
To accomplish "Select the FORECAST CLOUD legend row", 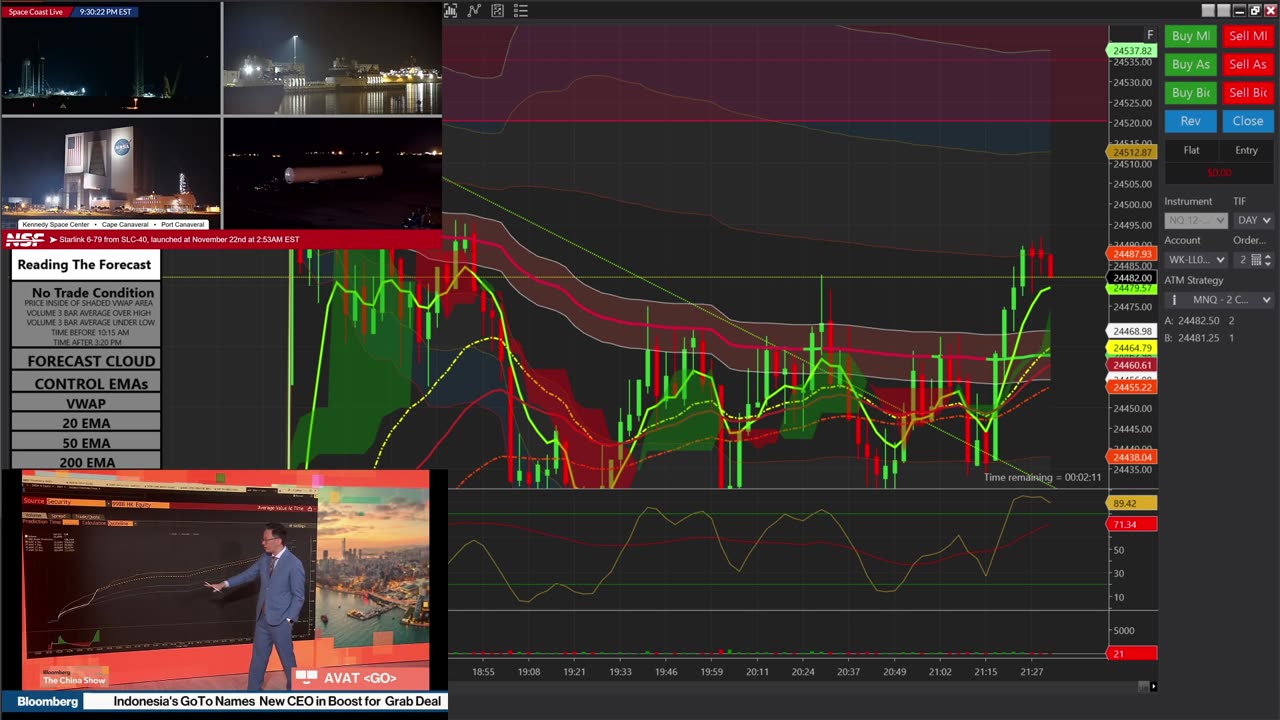I will (x=86, y=361).
